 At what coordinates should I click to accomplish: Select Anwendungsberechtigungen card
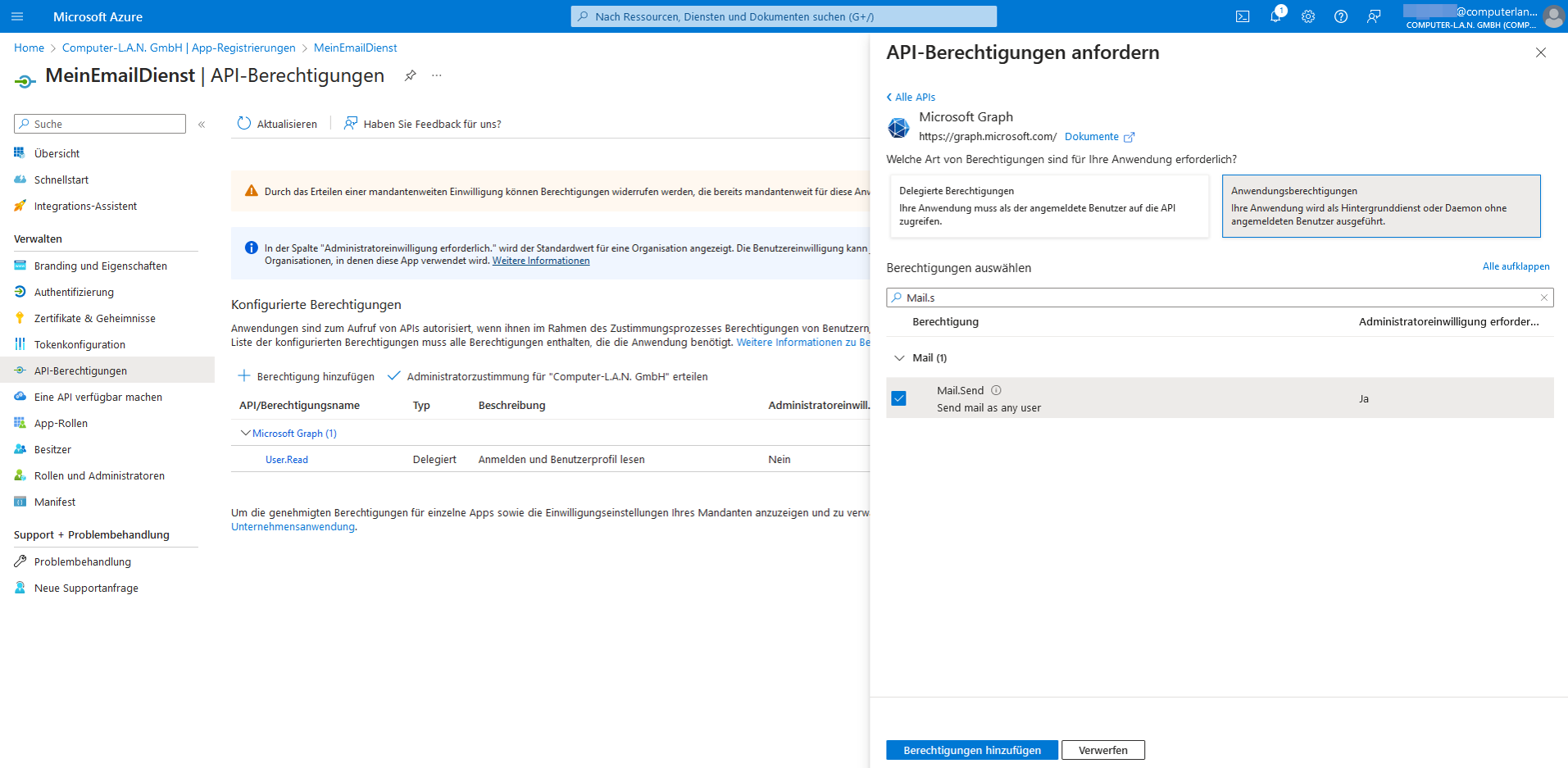(1381, 206)
